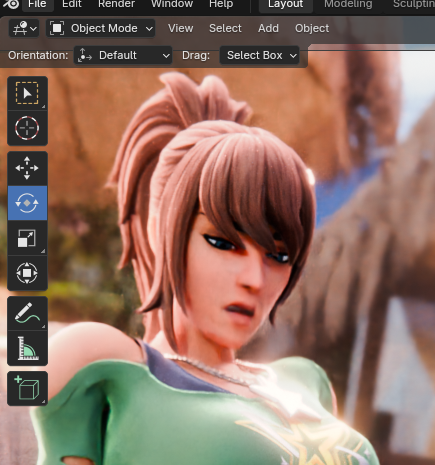435x465 pixels.
Task: Select the Add Cube tool
Action: pos(27,388)
